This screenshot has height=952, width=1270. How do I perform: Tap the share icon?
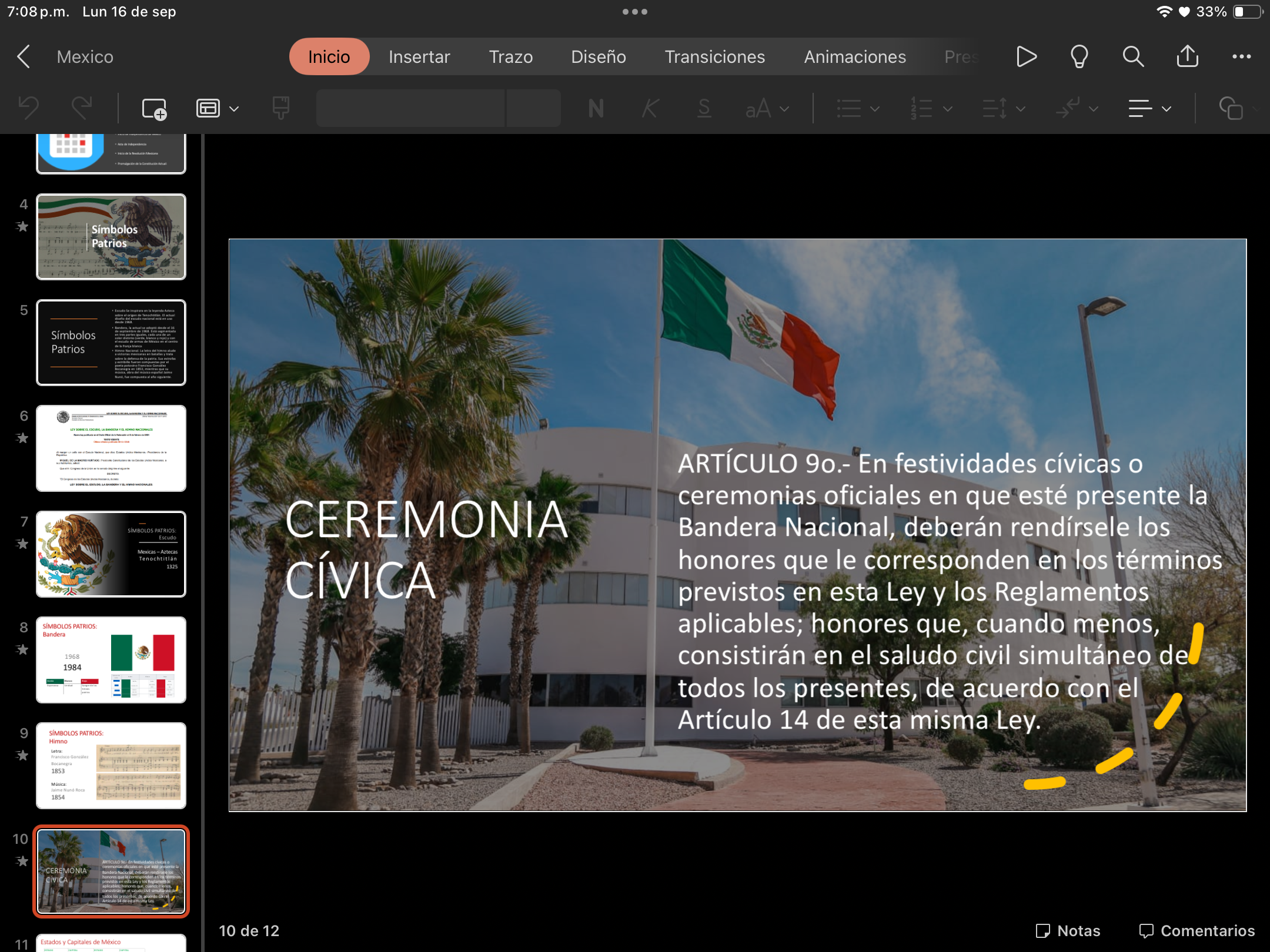1188,56
